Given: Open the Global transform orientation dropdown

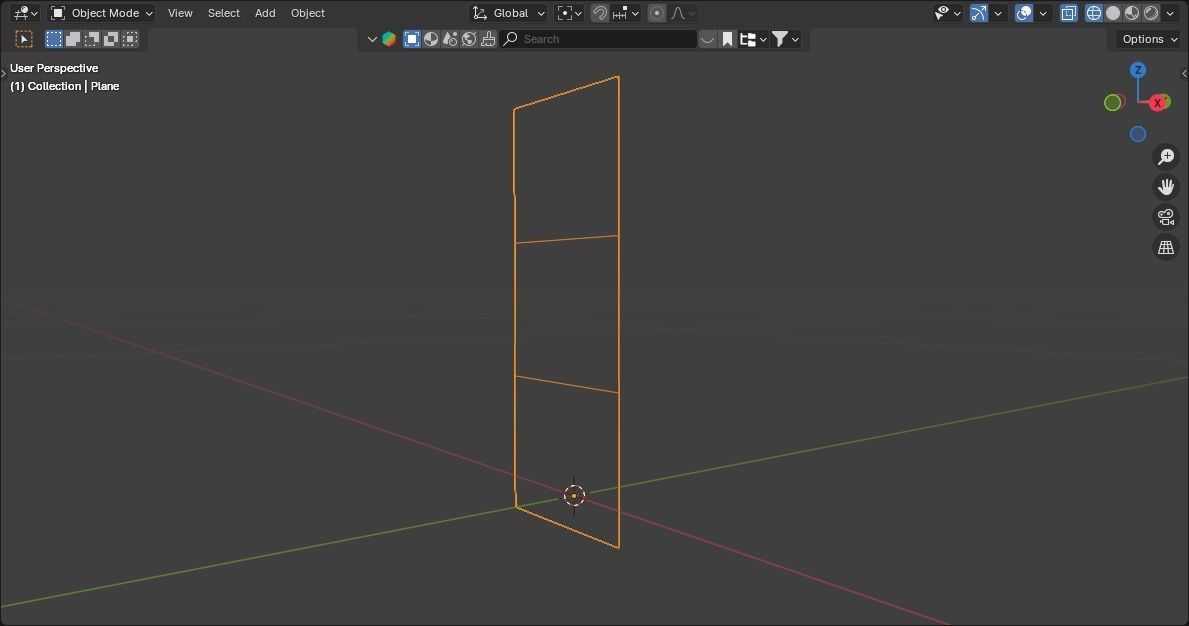Looking at the screenshot, I should [x=508, y=13].
